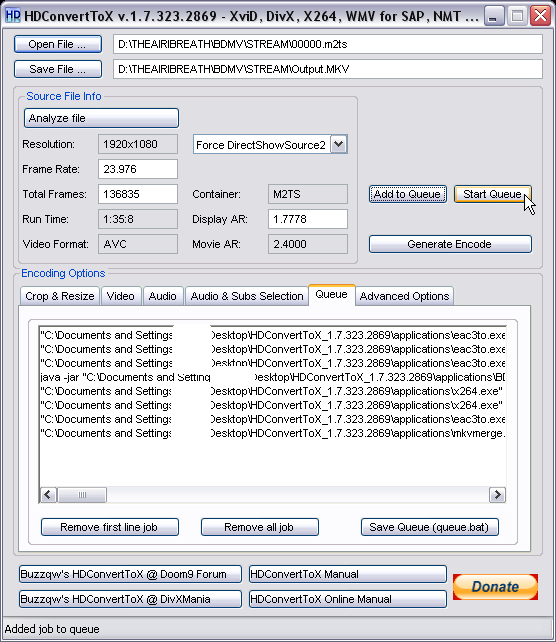Click the Analyze file button

101,118
